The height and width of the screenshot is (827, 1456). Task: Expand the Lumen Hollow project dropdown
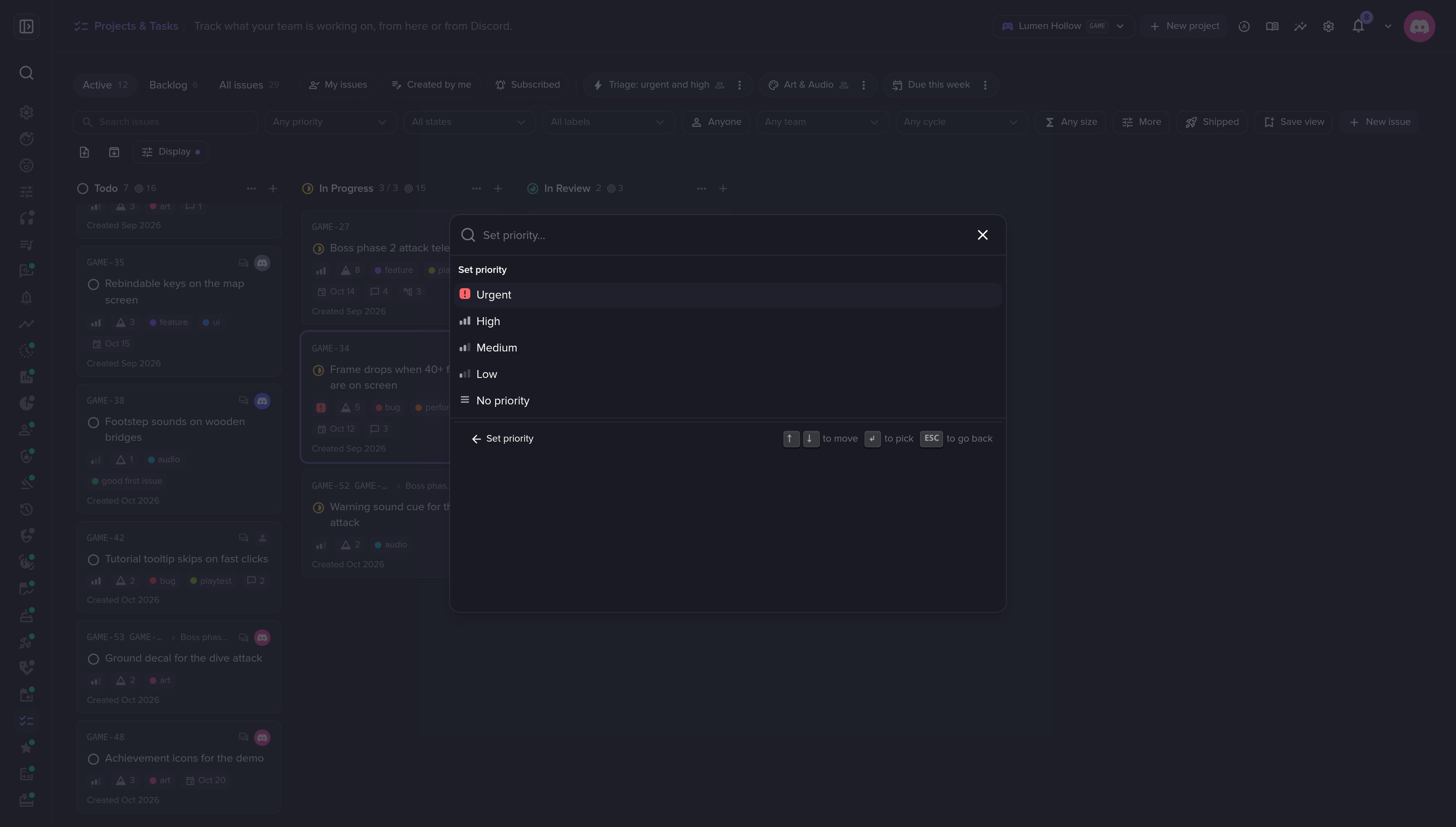tap(1063, 26)
